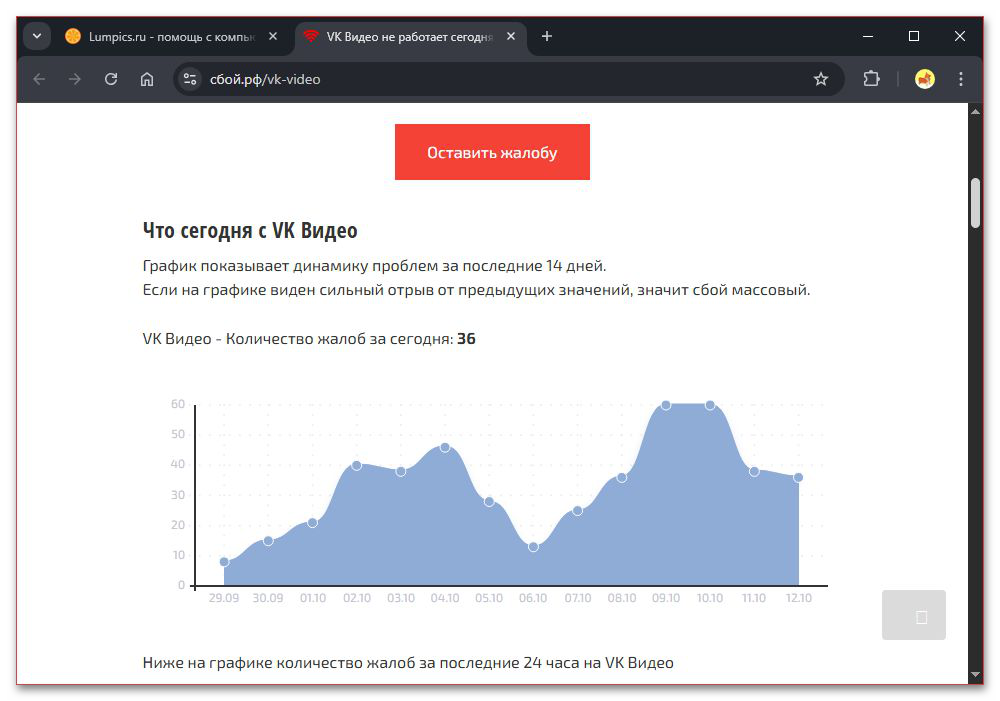1000x701 pixels.
Task: Click the complaints count value 36
Action: click(466, 339)
